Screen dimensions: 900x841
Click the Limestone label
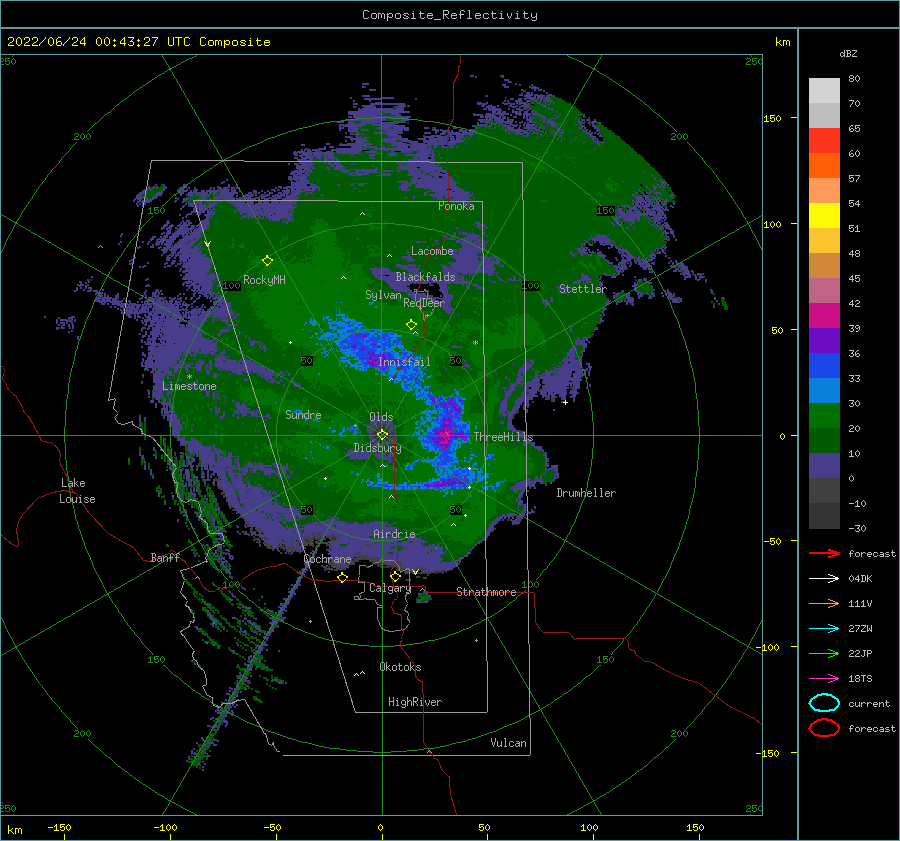pos(189,386)
